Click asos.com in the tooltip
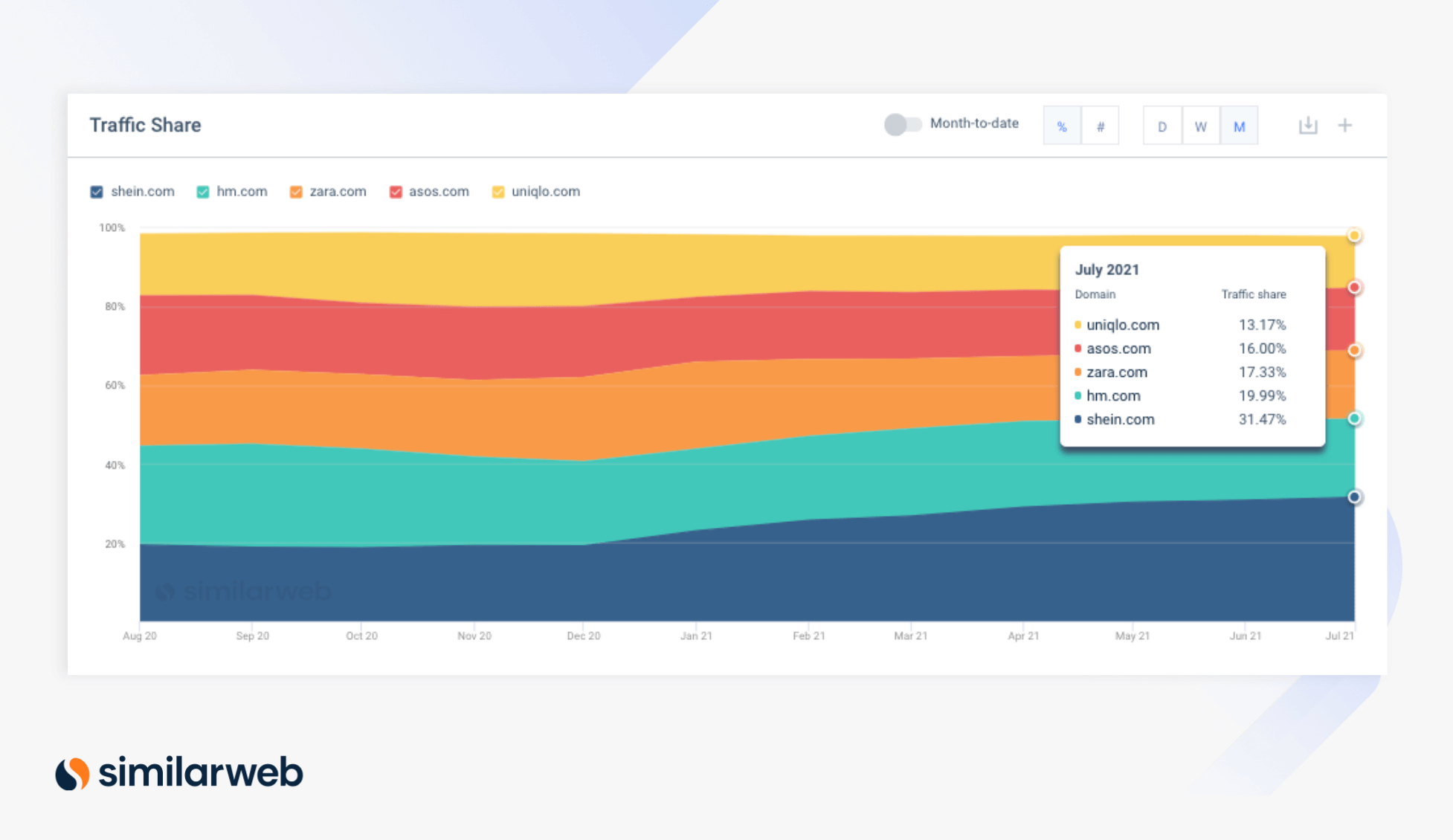Image resolution: width=1453 pixels, height=840 pixels. 1118,348
